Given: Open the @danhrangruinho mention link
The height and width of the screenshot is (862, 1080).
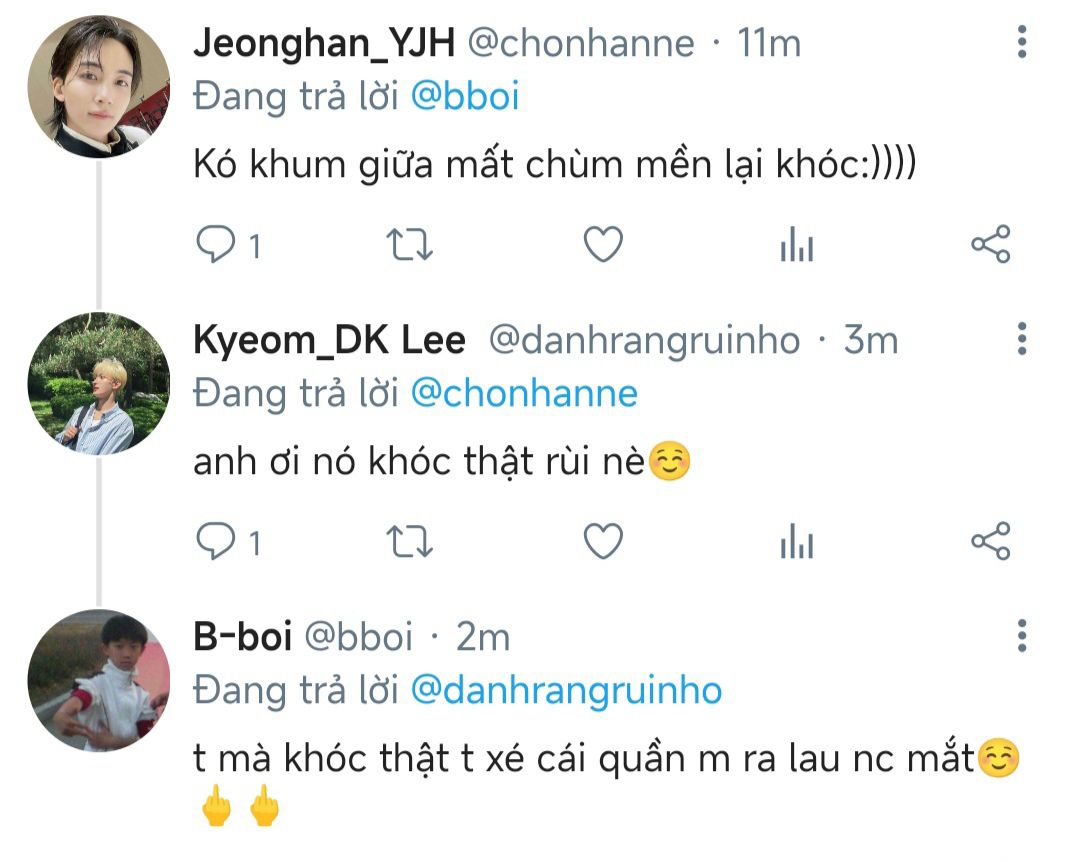Looking at the screenshot, I should [566, 690].
